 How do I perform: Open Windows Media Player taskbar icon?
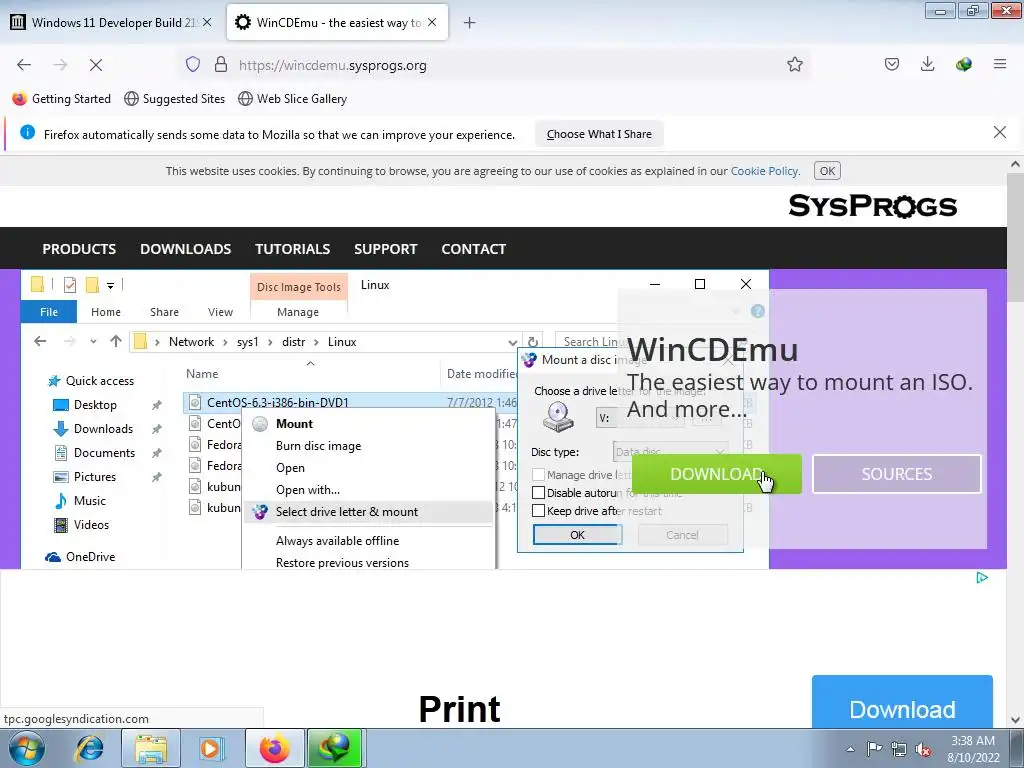pyautogui.click(x=211, y=748)
